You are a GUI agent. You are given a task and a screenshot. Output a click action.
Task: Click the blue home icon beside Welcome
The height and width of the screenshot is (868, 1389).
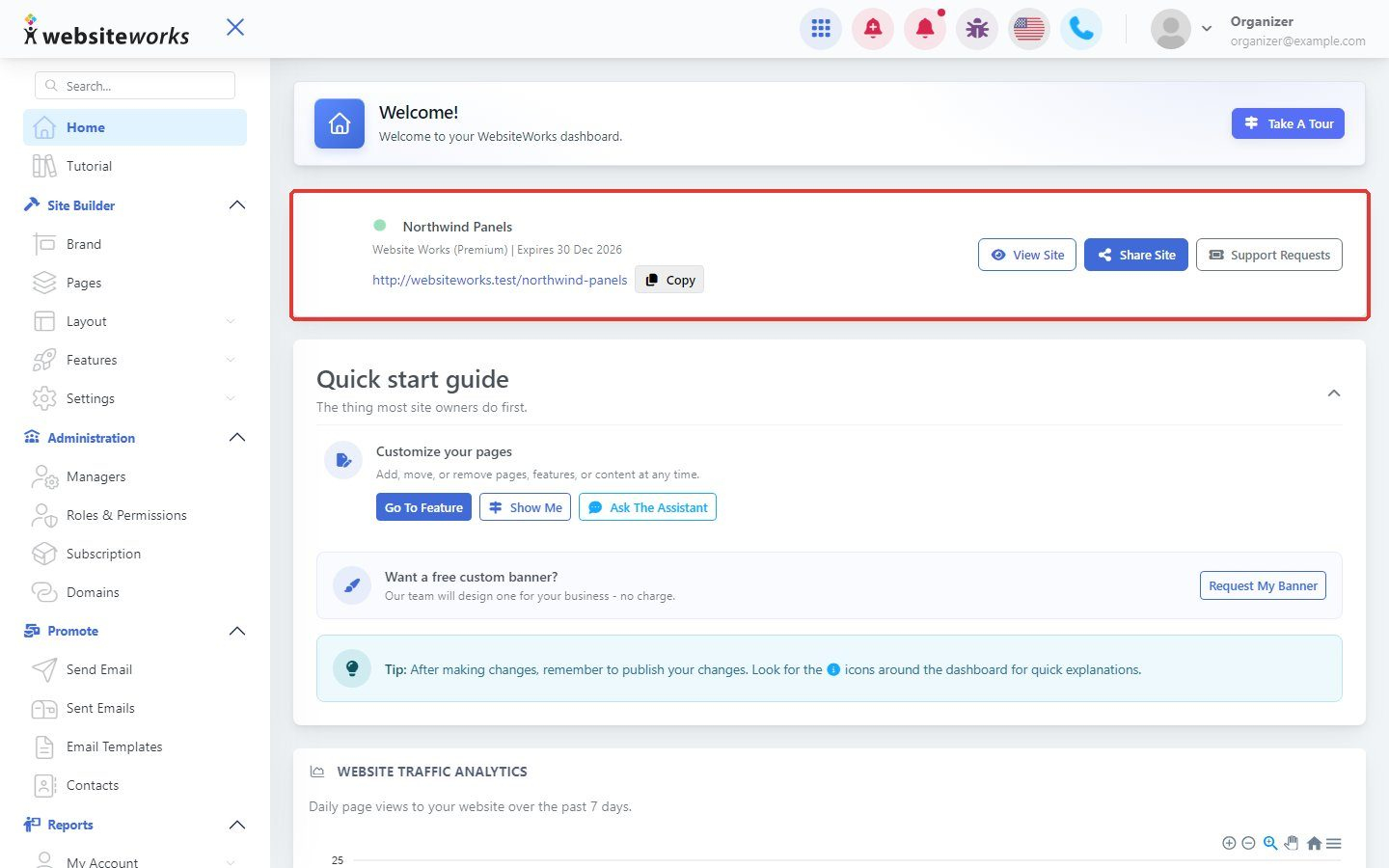point(340,123)
